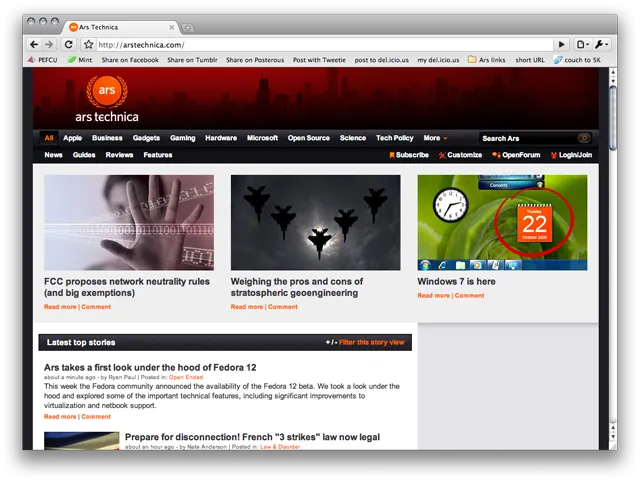Click the address bar URL field
640x481 pixels.
(324, 45)
